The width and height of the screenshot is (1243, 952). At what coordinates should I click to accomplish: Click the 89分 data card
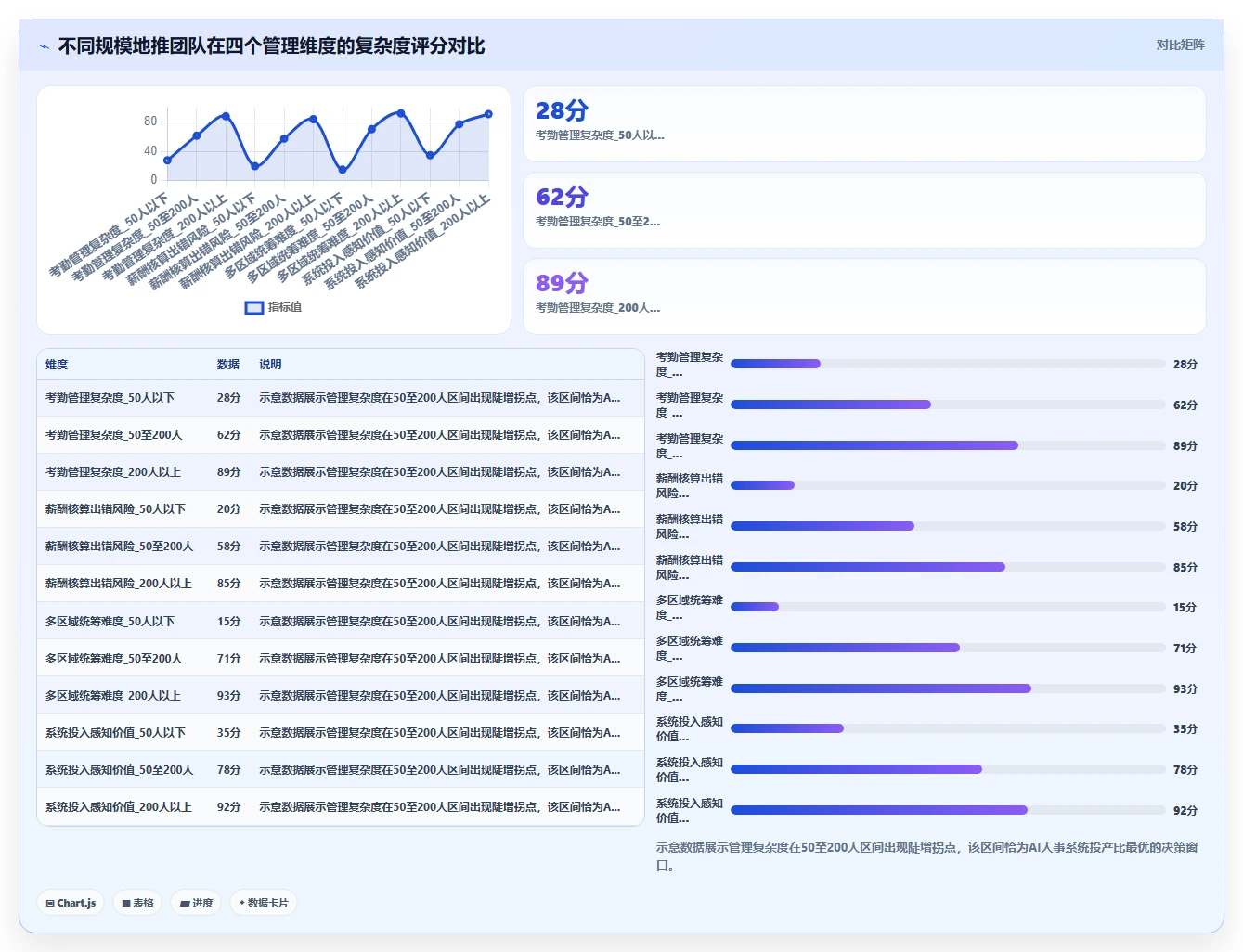[864, 297]
